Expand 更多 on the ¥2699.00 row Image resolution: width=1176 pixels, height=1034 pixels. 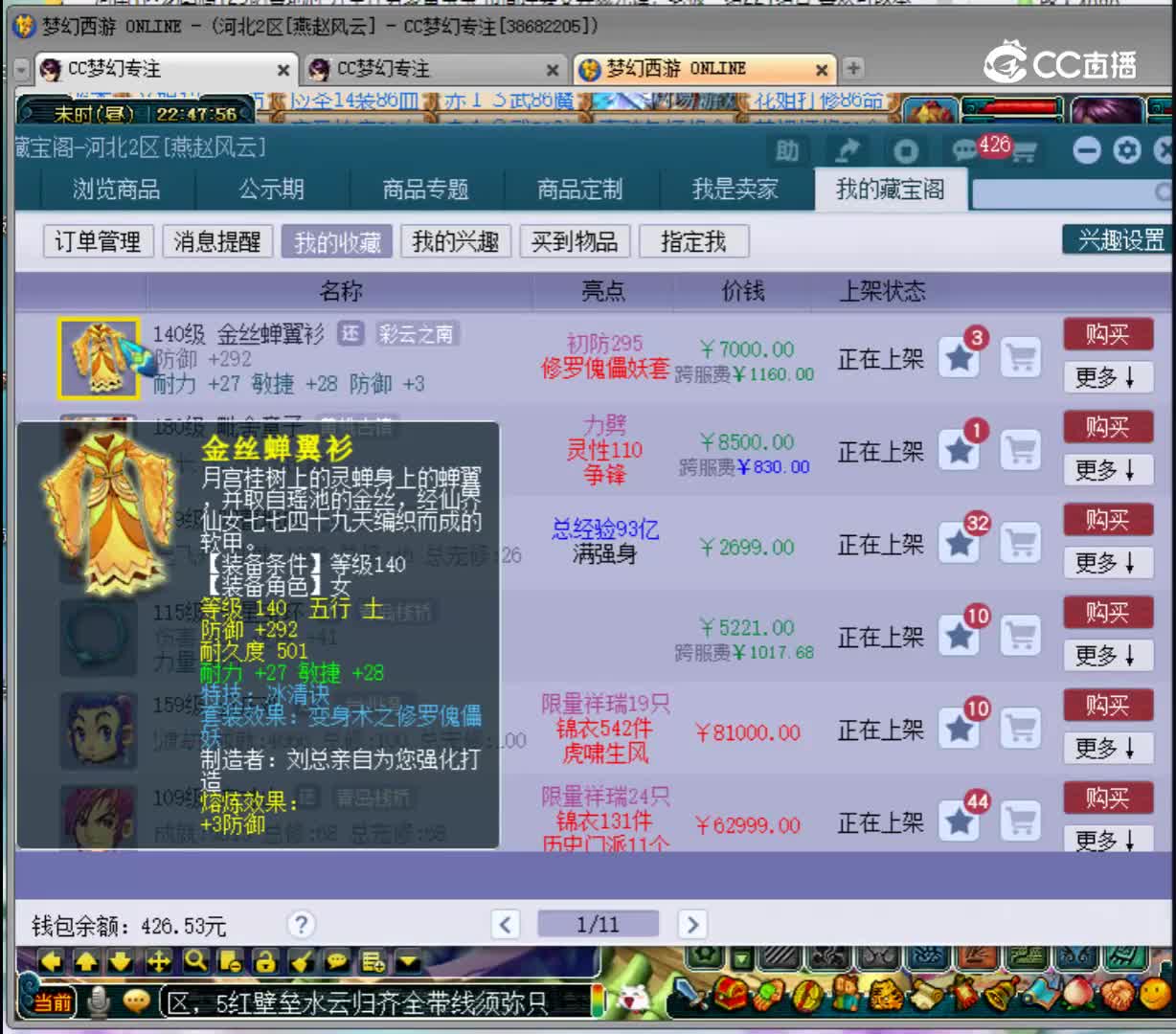1107,563
